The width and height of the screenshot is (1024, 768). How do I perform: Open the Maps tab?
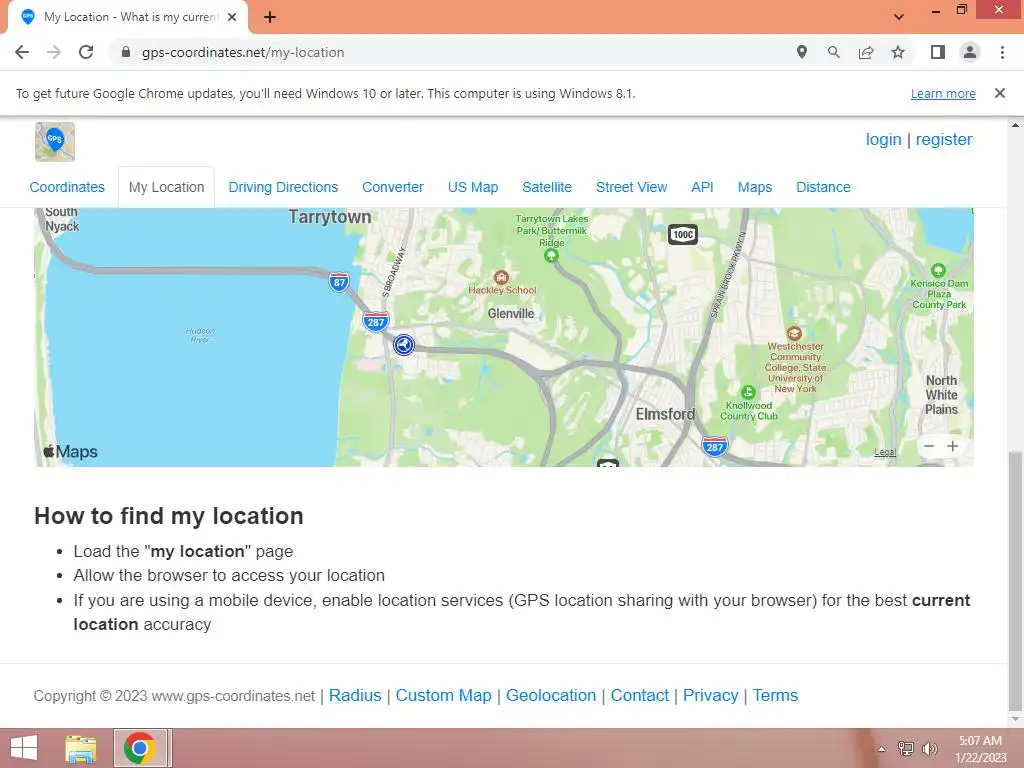(755, 187)
